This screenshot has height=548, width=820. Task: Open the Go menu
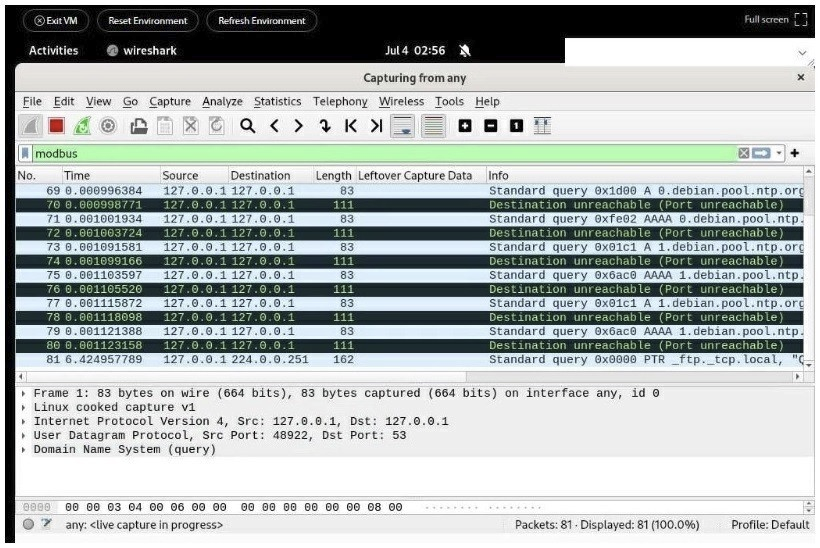coord(130,101)
